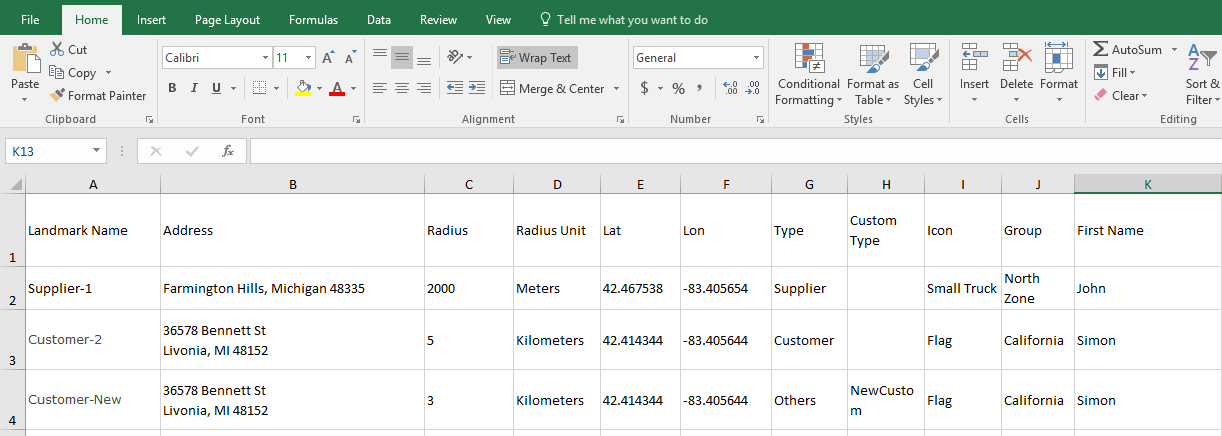Toggle Wrap Text

[537, 57]
